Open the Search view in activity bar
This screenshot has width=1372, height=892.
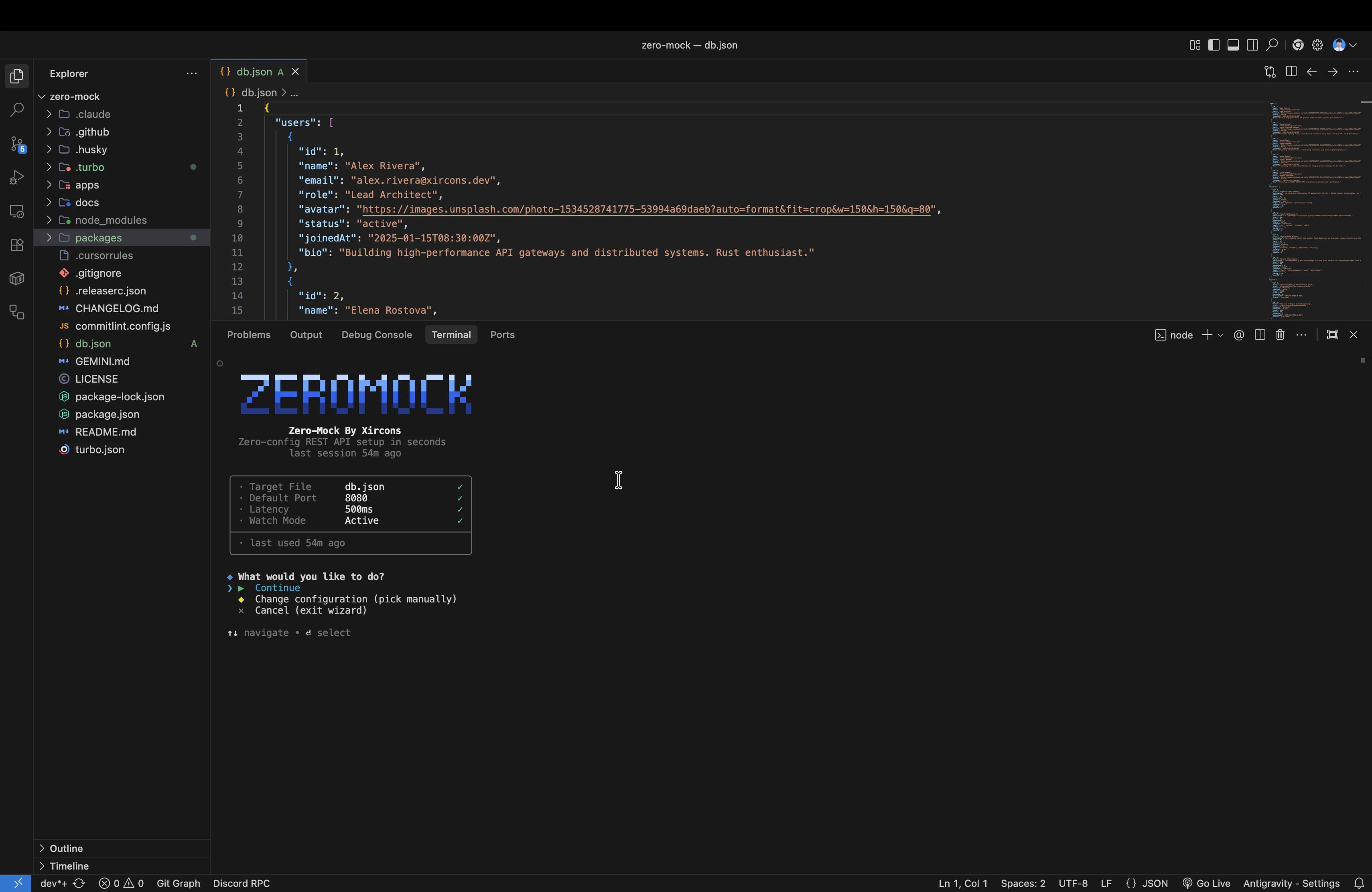(17, 109)
